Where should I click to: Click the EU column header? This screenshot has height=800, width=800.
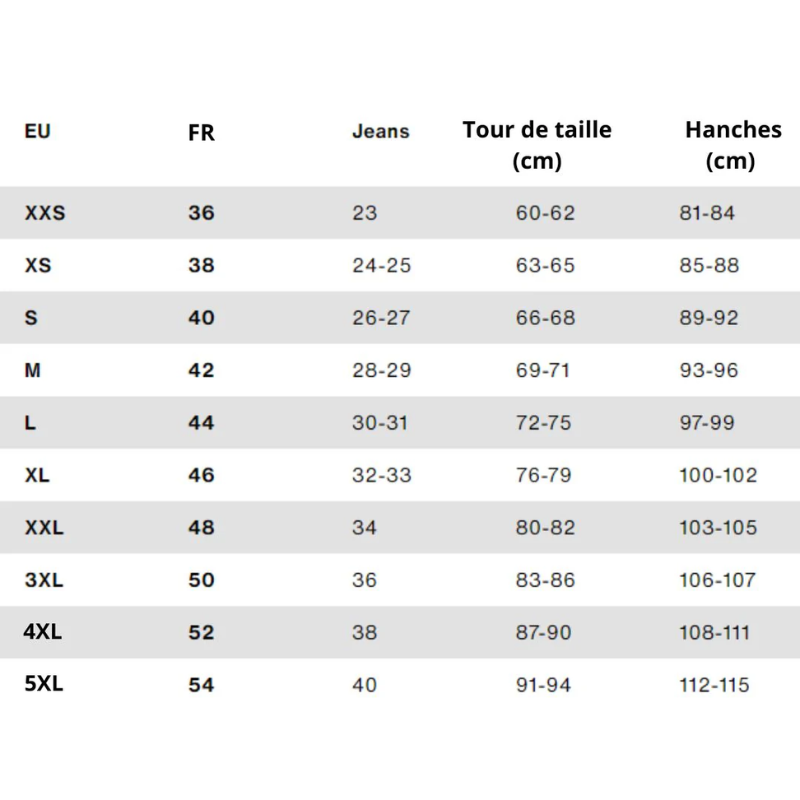click(37, 131)
